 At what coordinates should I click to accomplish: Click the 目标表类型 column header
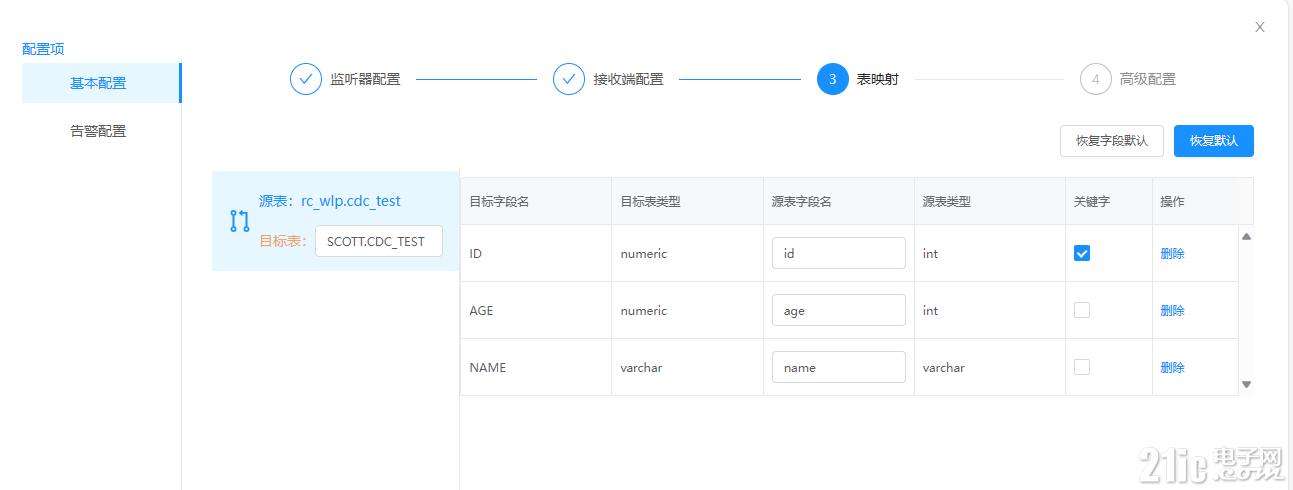[x=650, y=201]
